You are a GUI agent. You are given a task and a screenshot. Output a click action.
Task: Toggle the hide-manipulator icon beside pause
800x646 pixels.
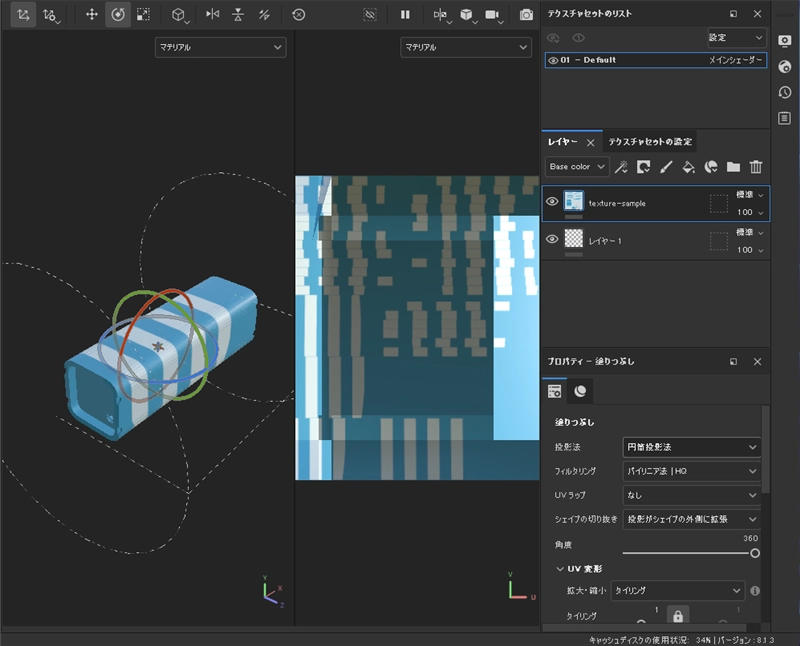coord(370,14)
